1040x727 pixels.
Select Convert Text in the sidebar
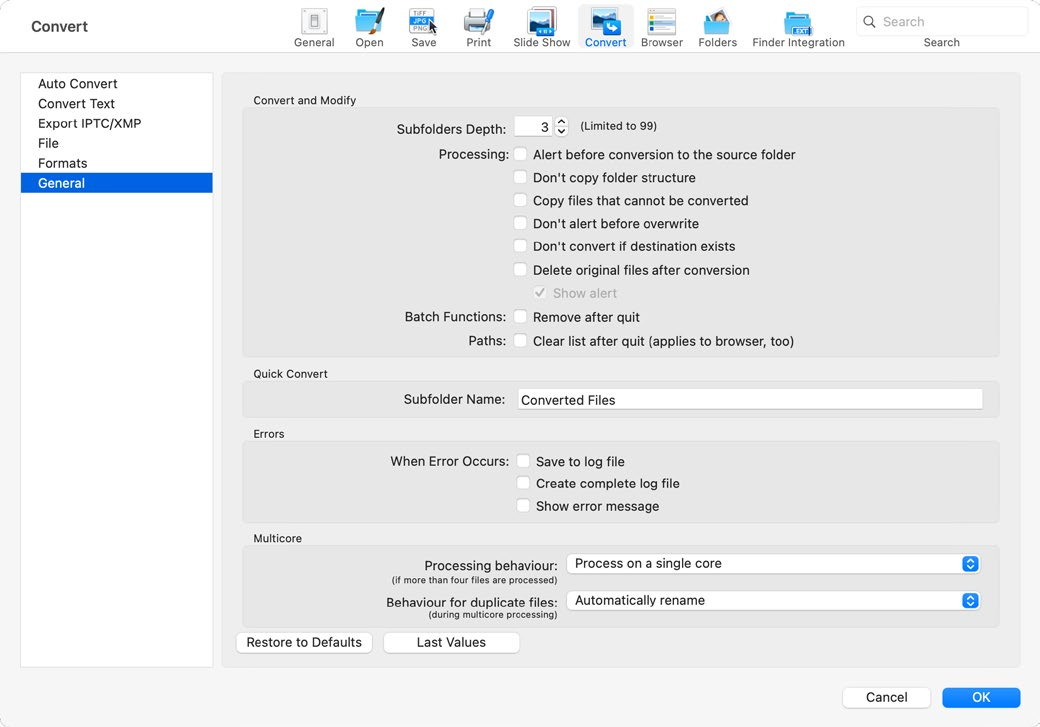[117, 103]
